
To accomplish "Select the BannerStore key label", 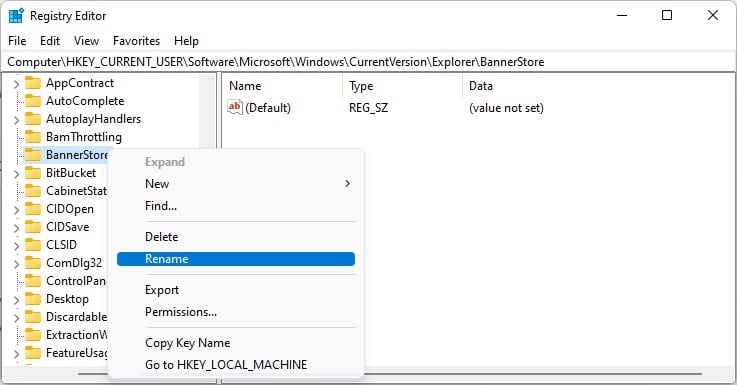I will (77, 155).
